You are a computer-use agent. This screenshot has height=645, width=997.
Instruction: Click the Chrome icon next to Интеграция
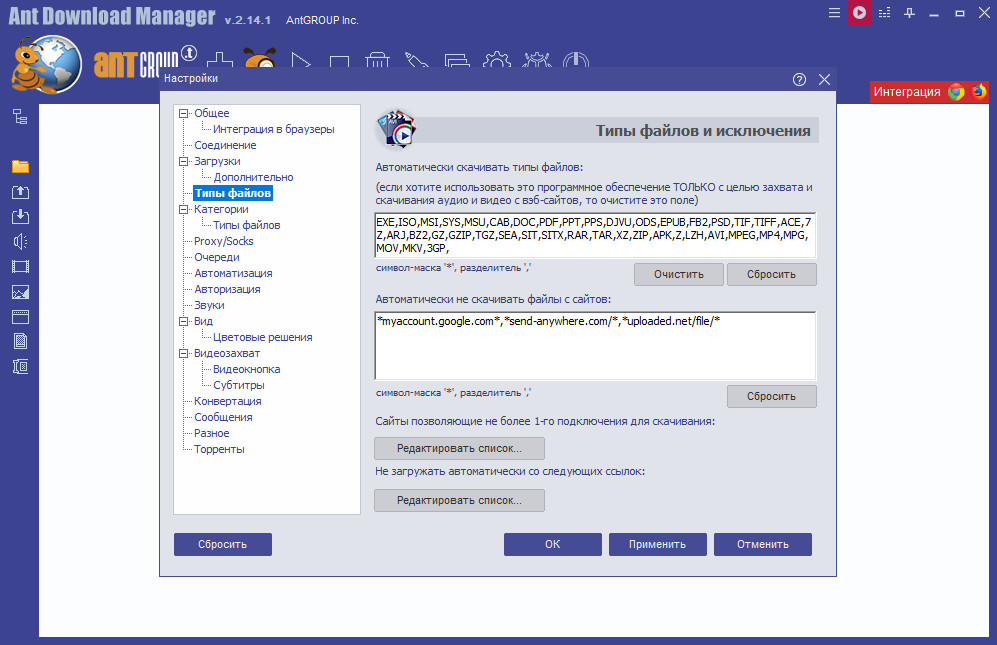tap(956, 92)
